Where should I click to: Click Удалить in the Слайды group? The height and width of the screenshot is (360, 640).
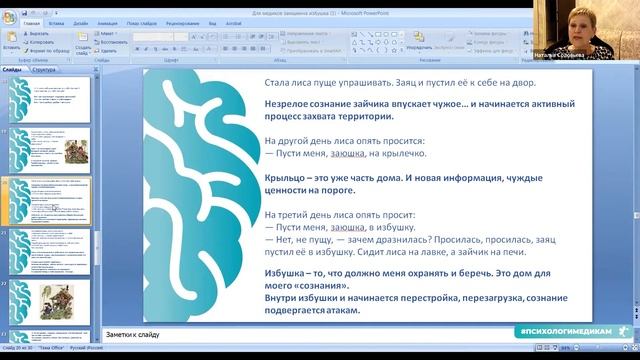pos(106,51)
